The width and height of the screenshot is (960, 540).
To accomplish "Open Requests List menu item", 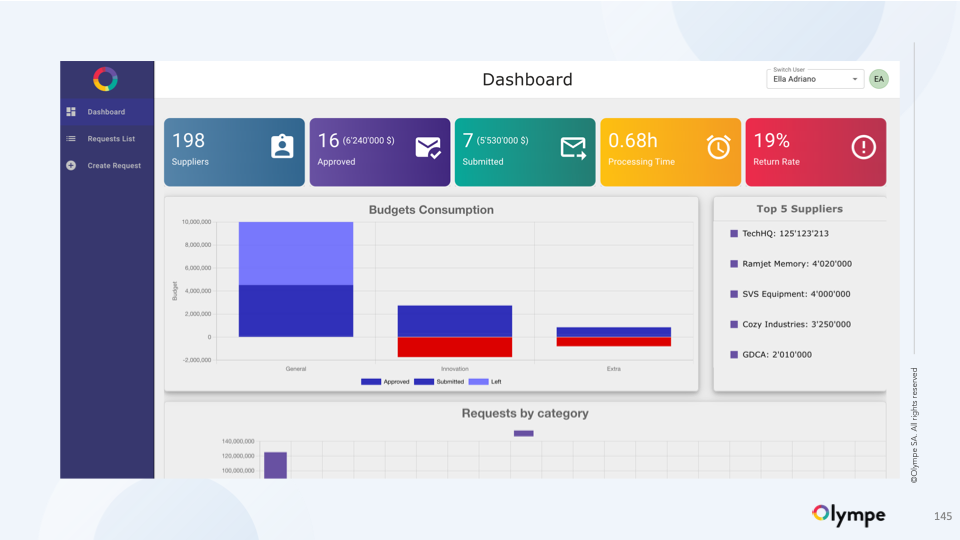I will click(107, 138).
